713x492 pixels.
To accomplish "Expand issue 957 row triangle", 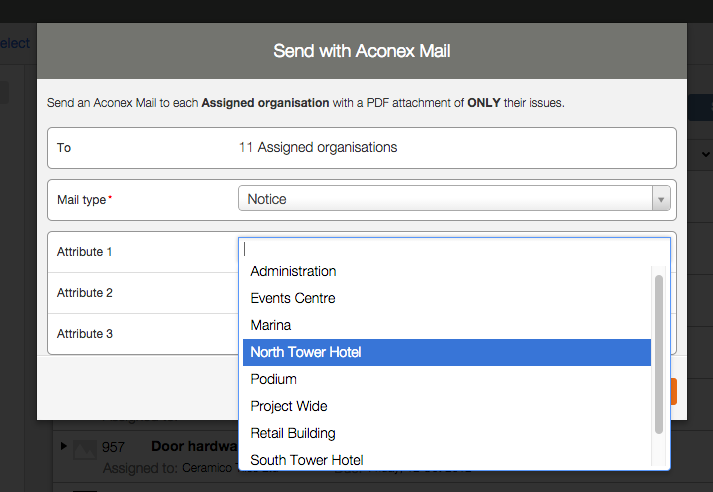I will 64,446.
